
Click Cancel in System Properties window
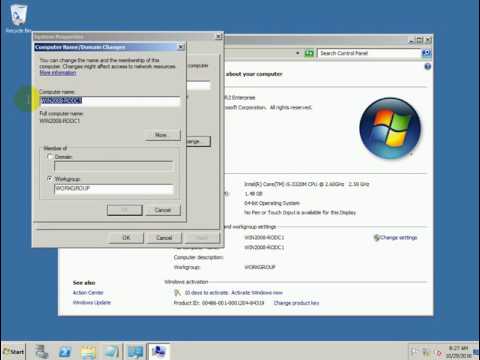[164, 238]
